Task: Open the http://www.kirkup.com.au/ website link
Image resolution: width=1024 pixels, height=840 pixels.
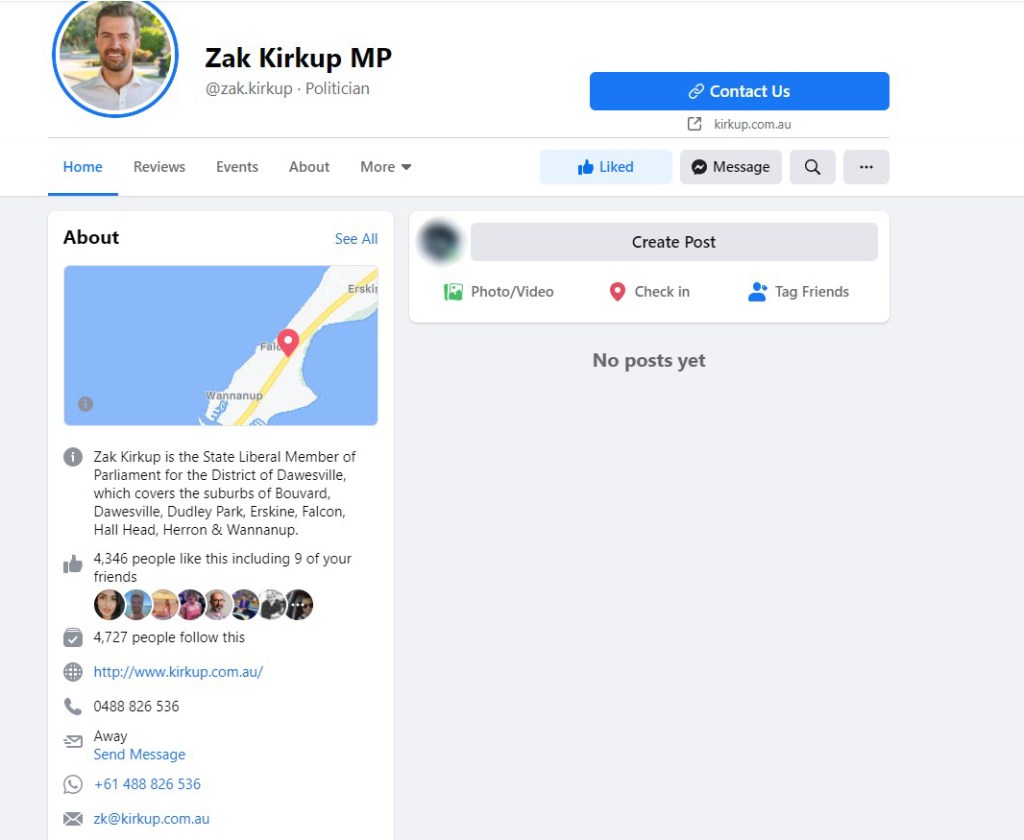Action: tap(178, 672)
